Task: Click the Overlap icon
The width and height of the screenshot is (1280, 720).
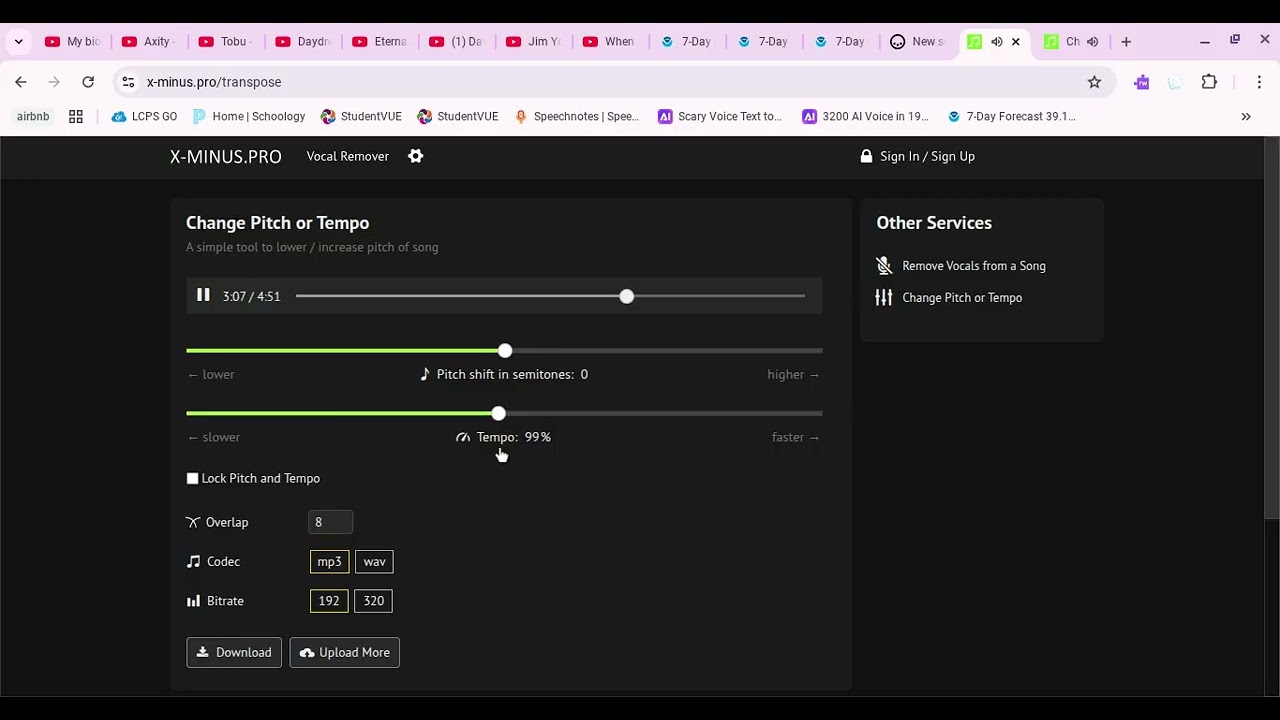Action: click(x=193, y=522)
